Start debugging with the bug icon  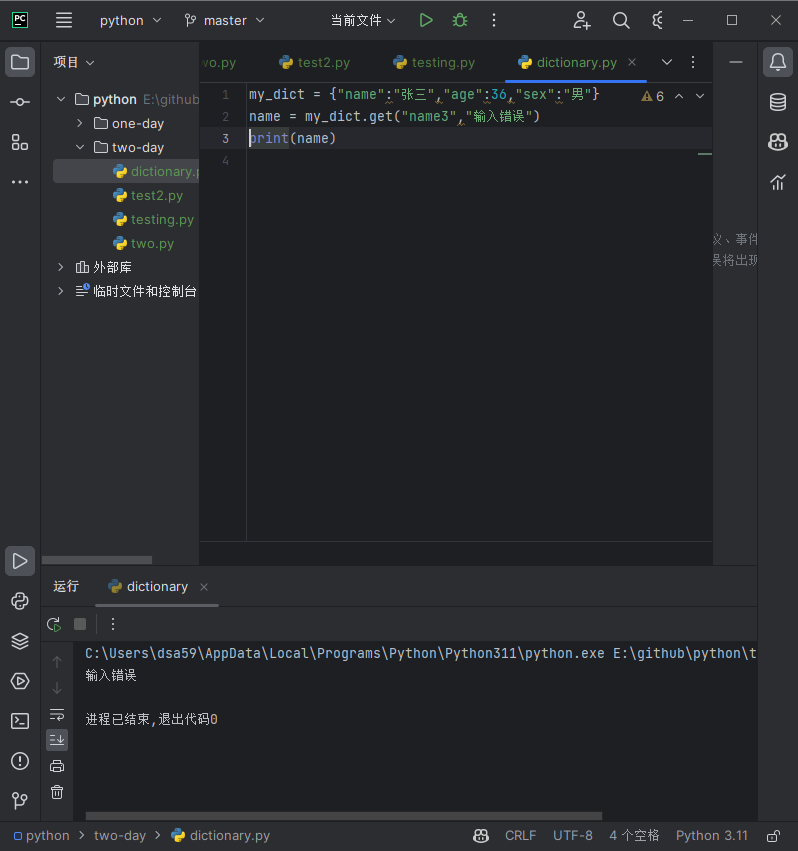pyautogui.click(x=460, y=21)
